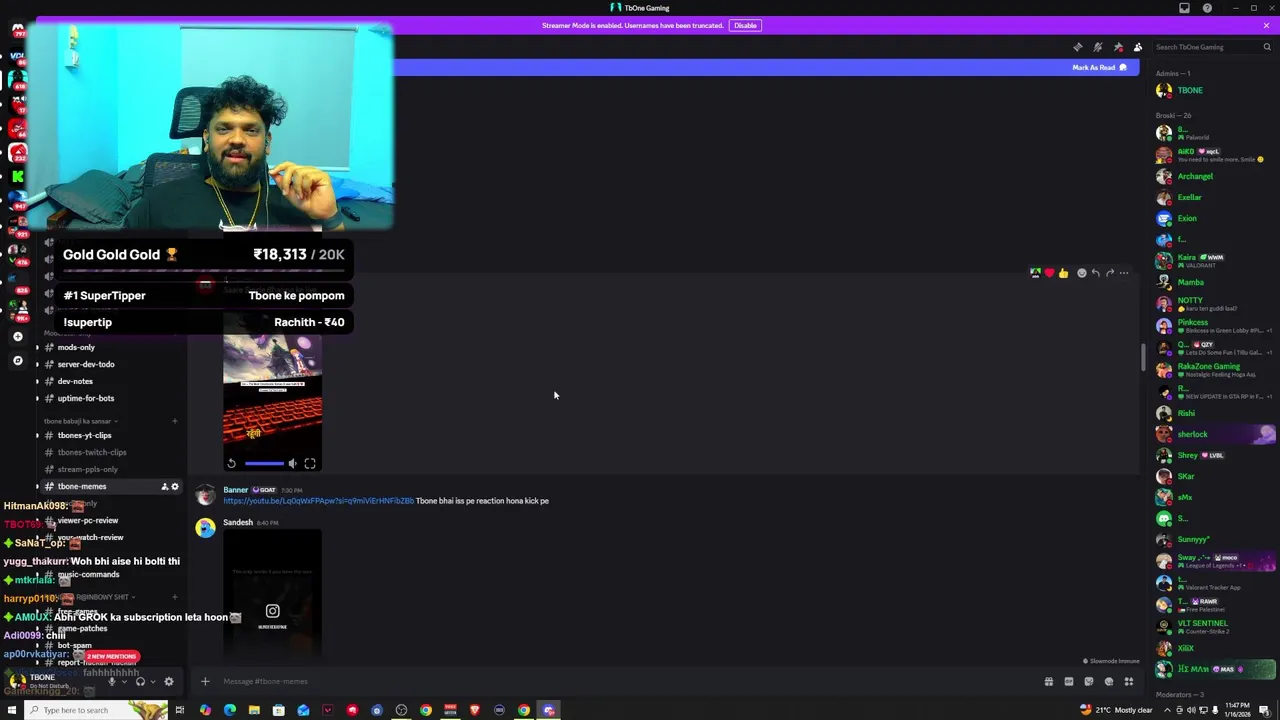Open the GIF picker in message bar
The image size is (1280, 720).
click(x=1069, y=682)
